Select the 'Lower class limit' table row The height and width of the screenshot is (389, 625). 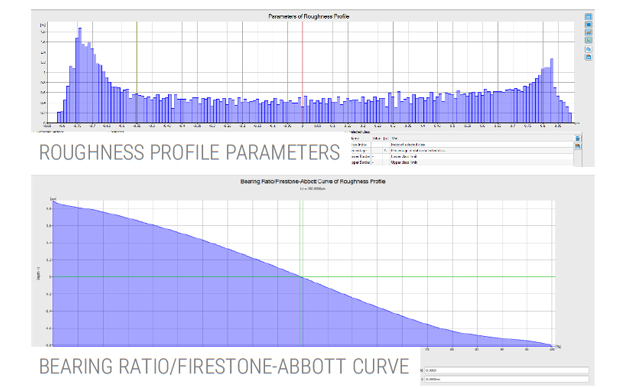tap(462, 157)
